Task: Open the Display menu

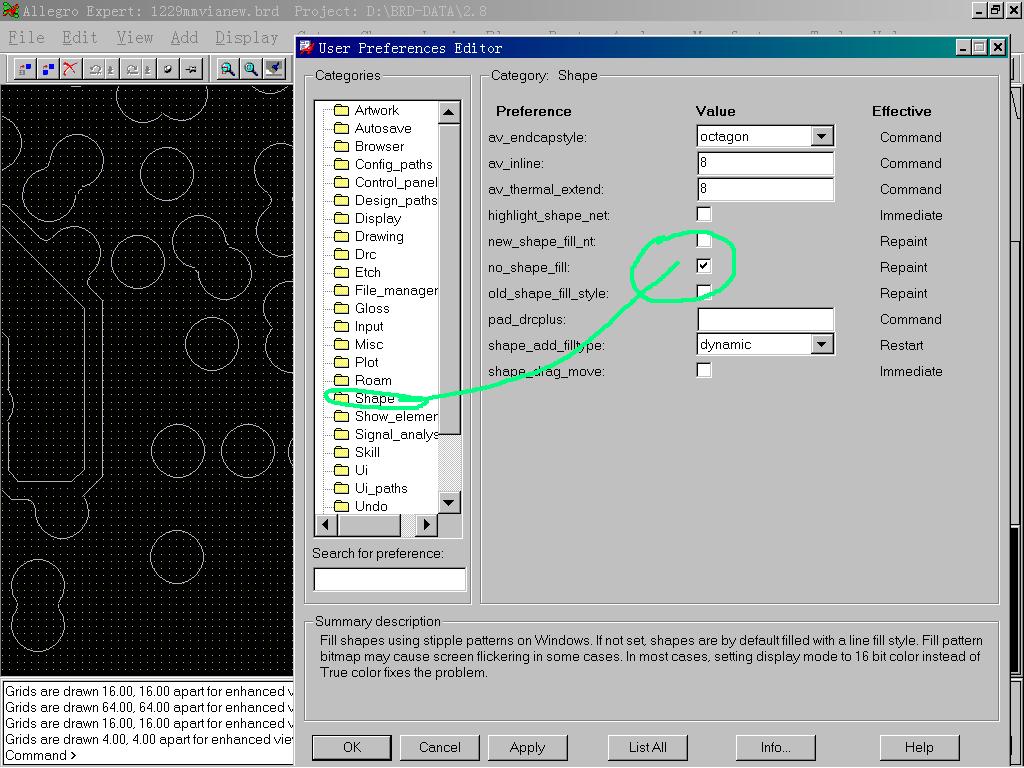Action: click(247, 38)
